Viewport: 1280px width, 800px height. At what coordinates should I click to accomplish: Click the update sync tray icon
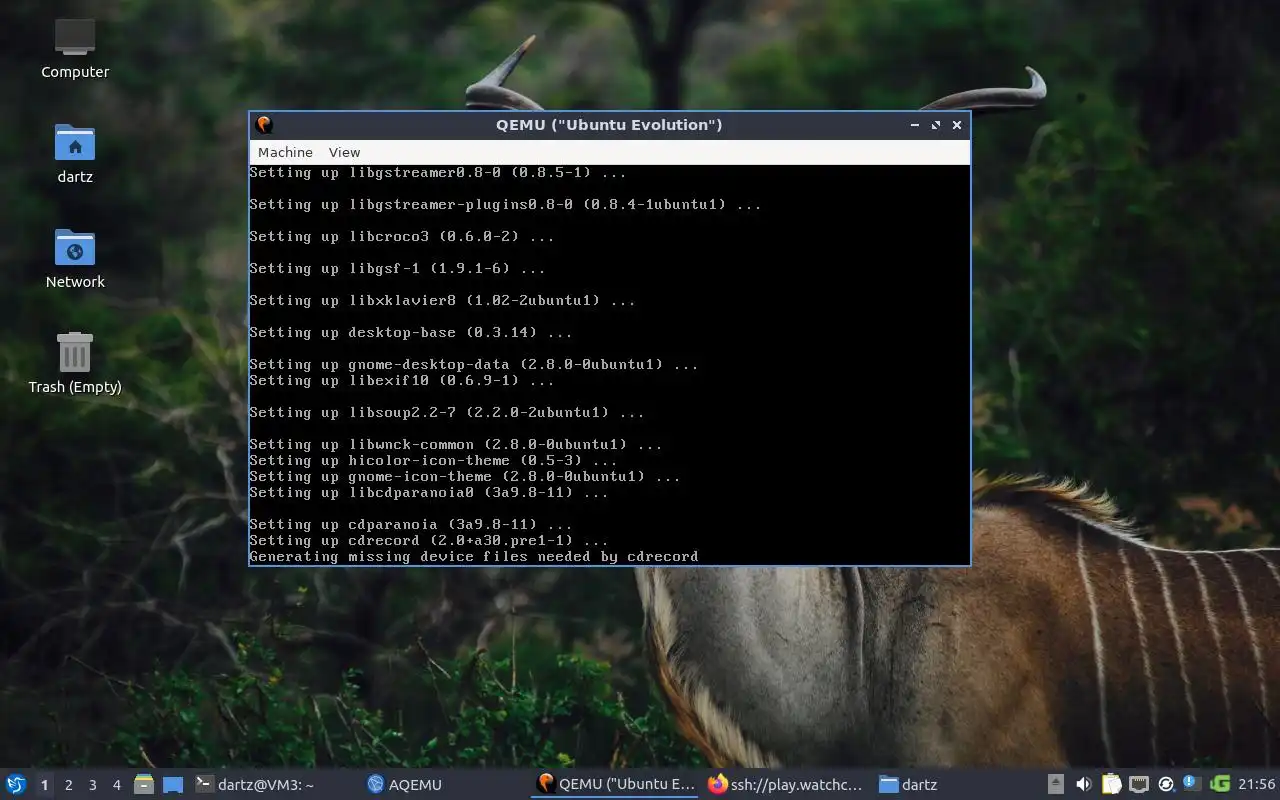pos(1165,784)
